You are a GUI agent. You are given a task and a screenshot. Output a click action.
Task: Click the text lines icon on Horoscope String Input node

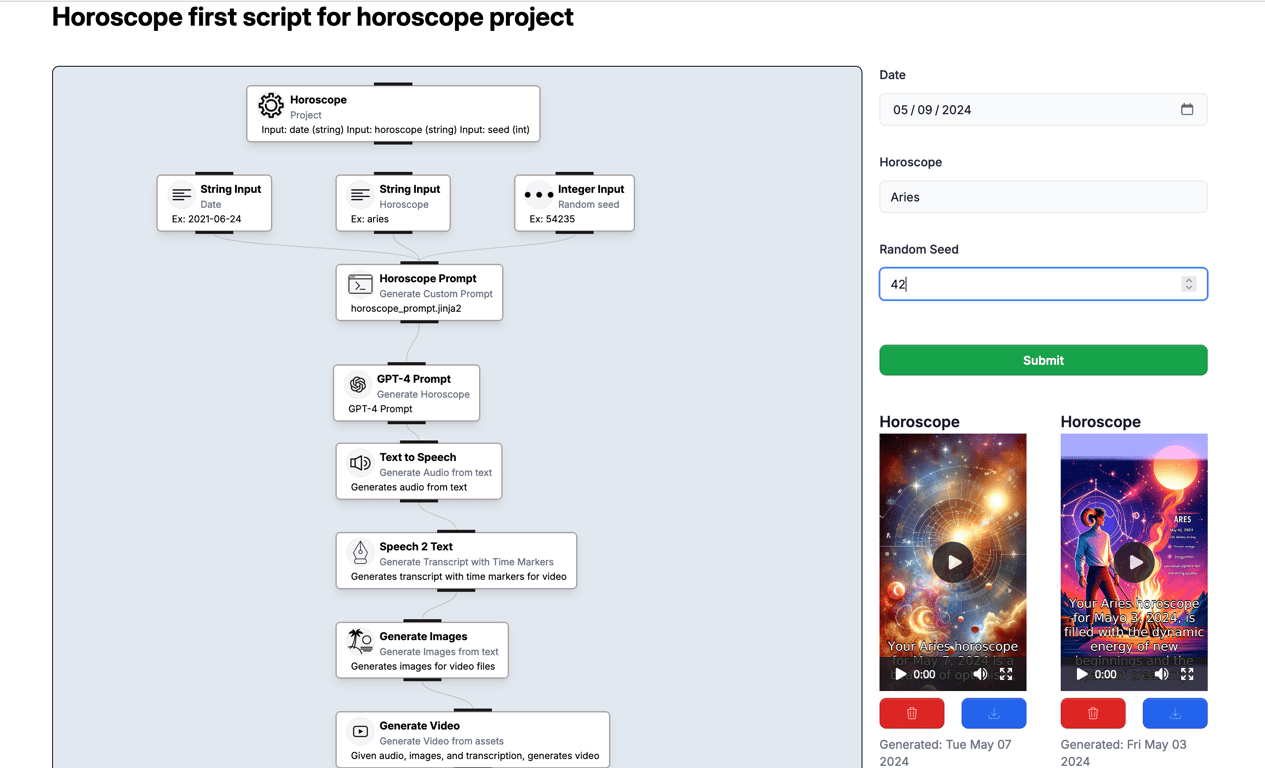(x=360, y=195)
